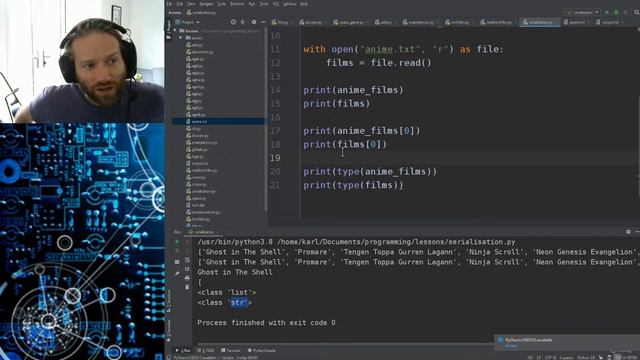Image resolution: width=640 pixels, height=360 pixels.
Task: Select anime.txt in the project tree
Action: [x=219, y=122]
